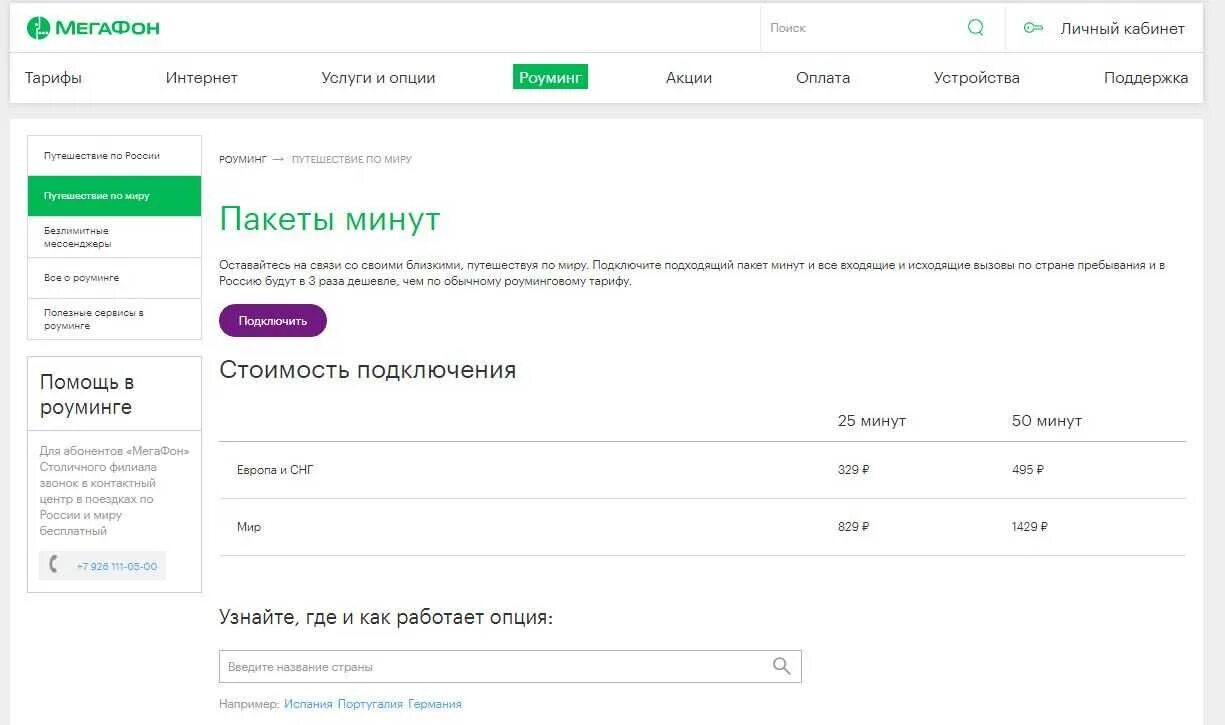Click the Пакеты минут page title
The height and width of the screenshot is (725, 1225).
tap(330, 219)
